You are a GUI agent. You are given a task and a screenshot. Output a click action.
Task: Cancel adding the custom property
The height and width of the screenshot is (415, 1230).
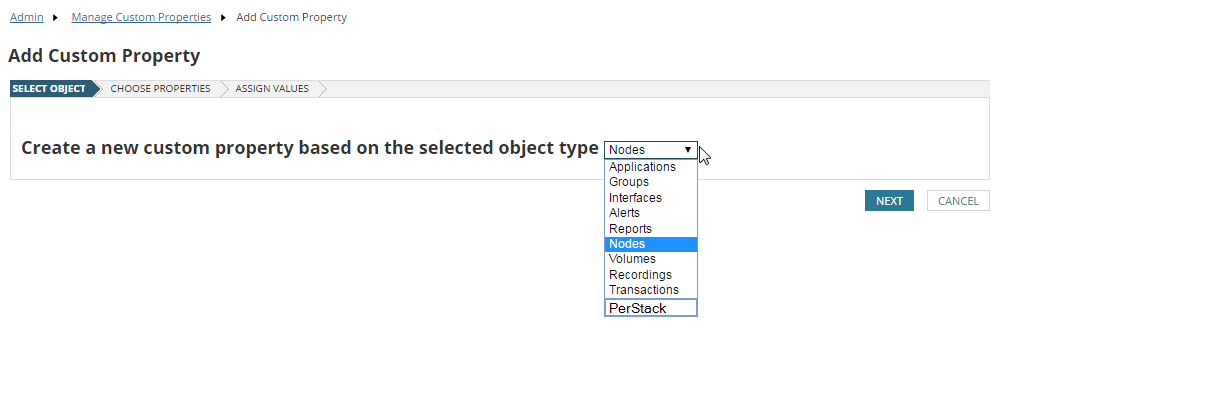click(958, 201)
